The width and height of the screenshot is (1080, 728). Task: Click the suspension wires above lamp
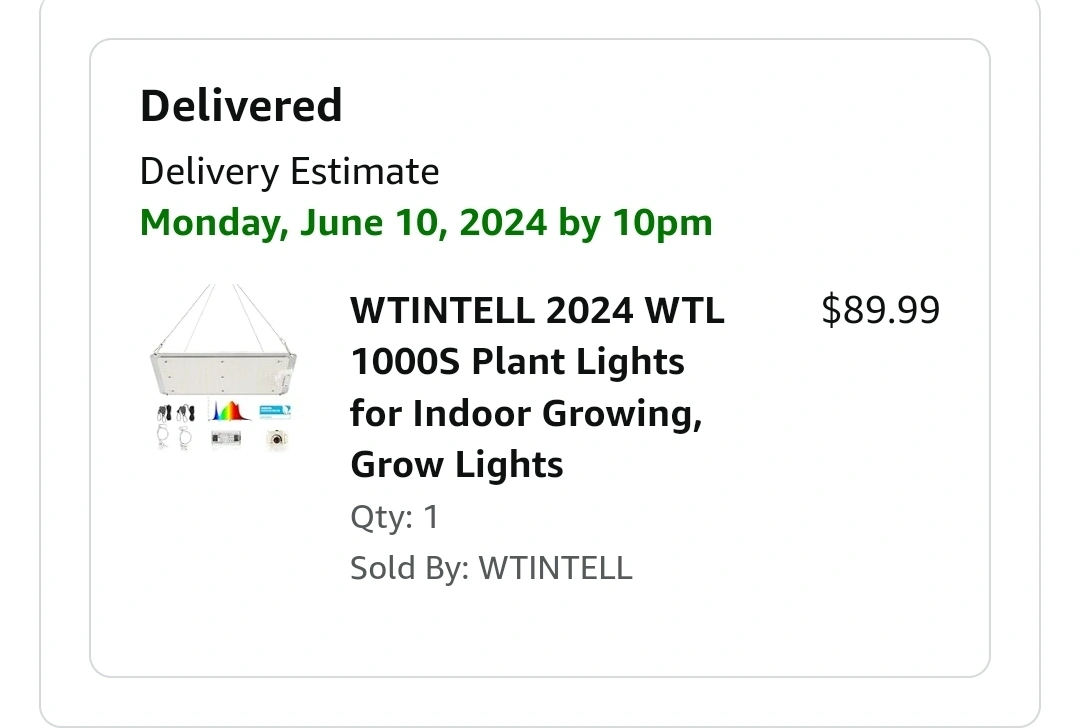(222, 317)
